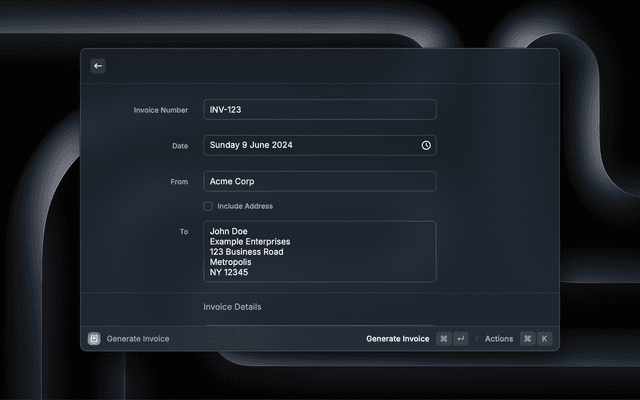Click the Invoice Number label
Viewport: 640px width, 400px height.
click(160, 110)
